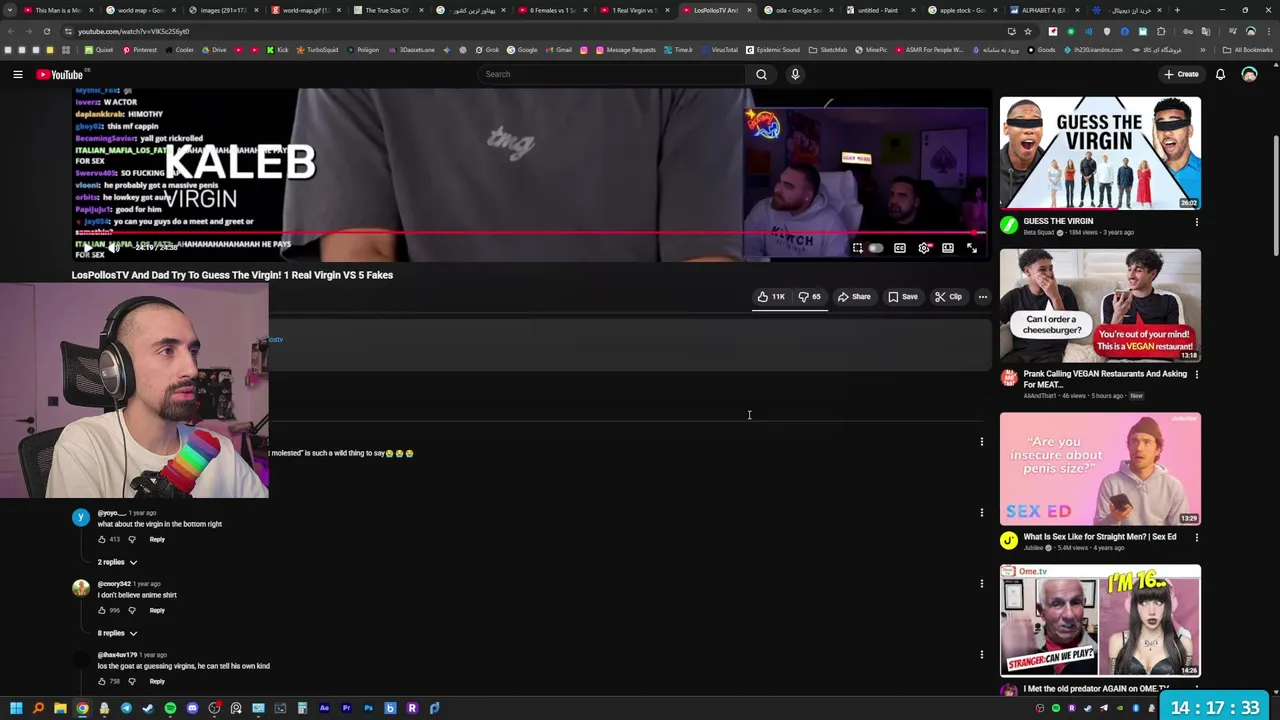The height and width of the screenshot is (720, 1280).
Task: Mute the video volume icon
Action: tap(113, 248)
